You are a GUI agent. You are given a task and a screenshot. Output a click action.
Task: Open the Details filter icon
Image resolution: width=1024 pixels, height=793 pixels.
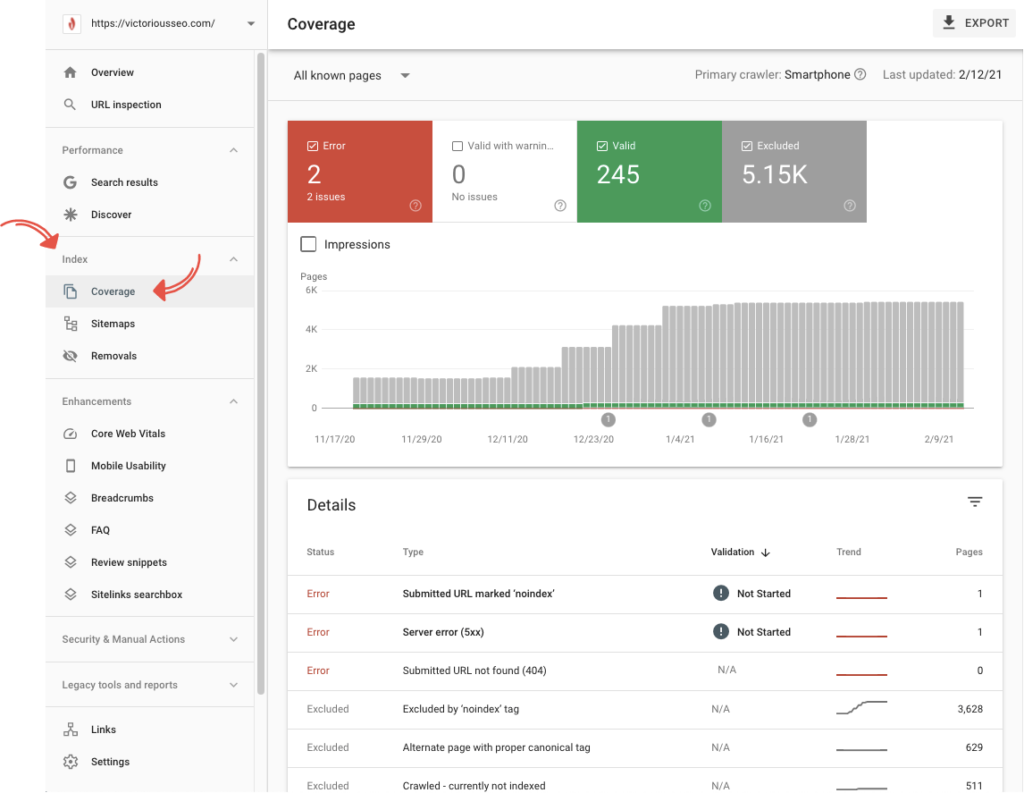click(975, 502)
